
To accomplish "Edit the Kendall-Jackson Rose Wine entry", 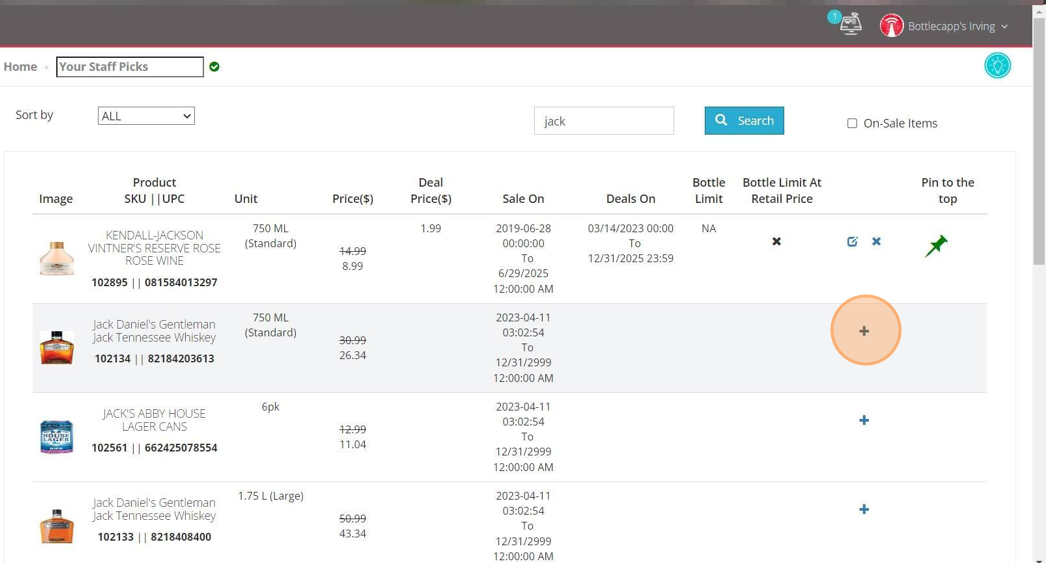I will (x=852, y=241).
